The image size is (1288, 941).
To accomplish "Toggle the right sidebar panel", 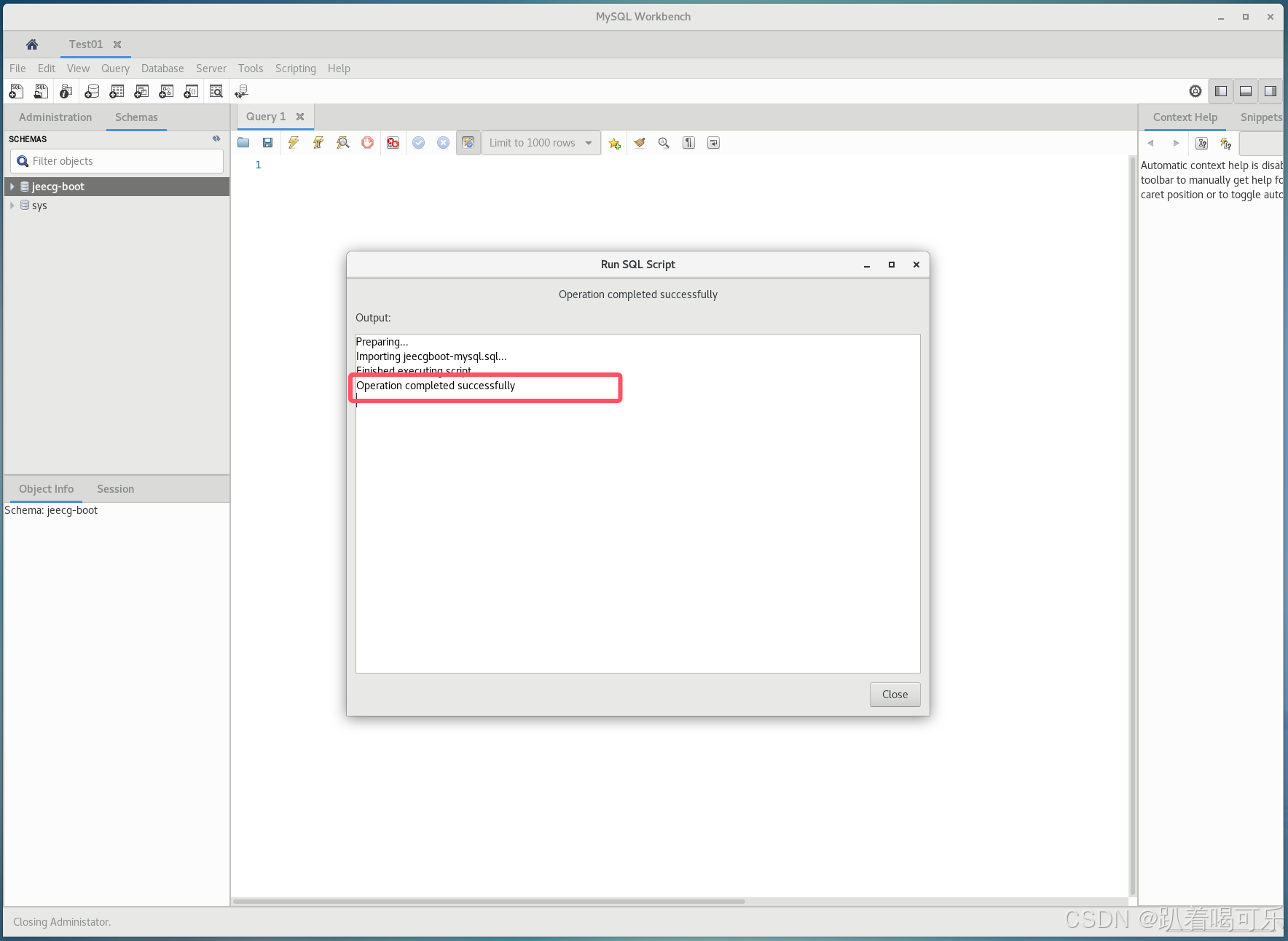I will coord(1271,91).
